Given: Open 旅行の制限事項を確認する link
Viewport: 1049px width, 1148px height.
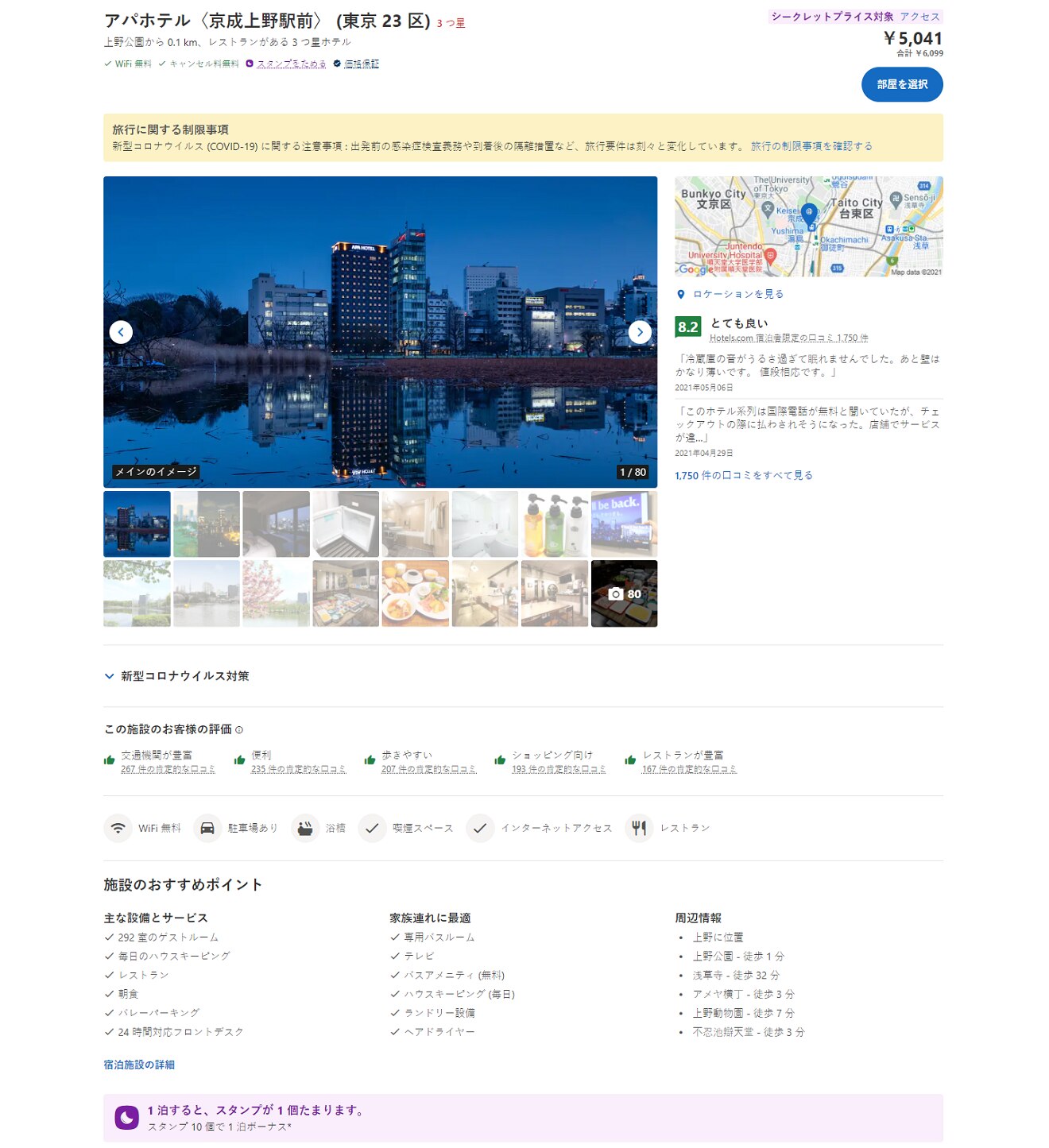Looking at the screenshot, I should (811, 146).
